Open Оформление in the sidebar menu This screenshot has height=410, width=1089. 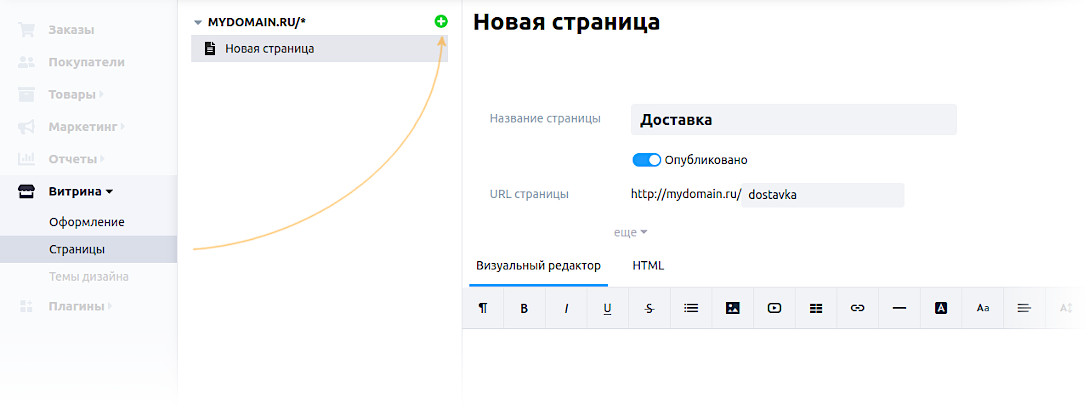point(87,222)
